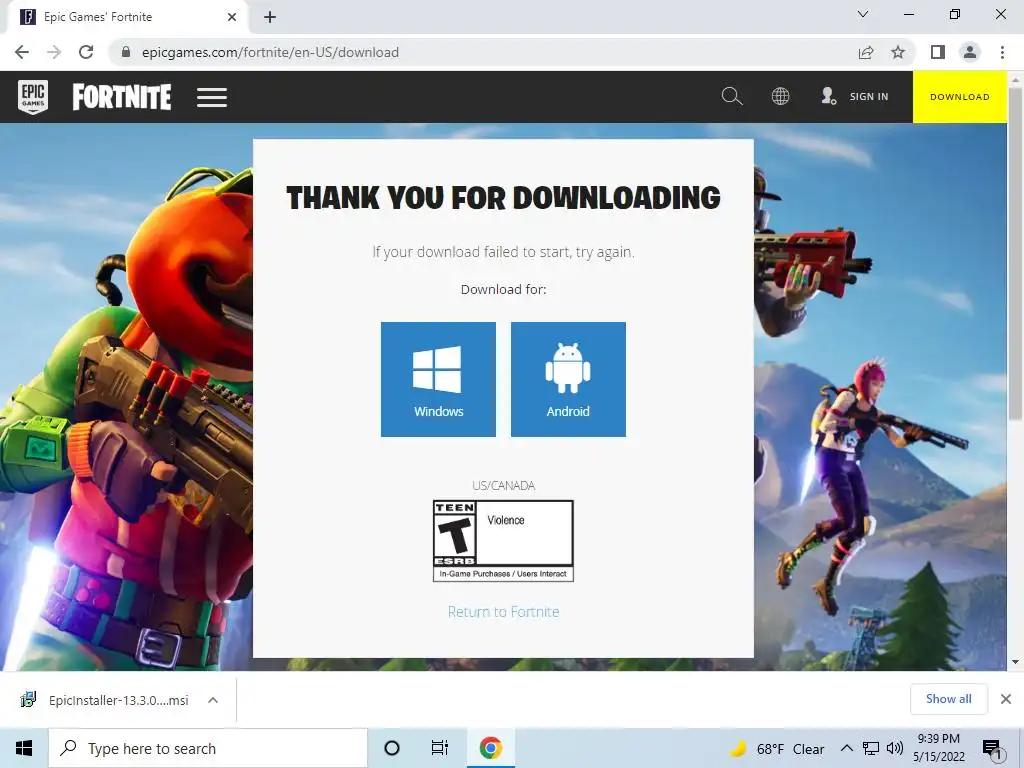The height and width of the screenshot is (768, 1024).
Task: Open the weather 68°F Clear widget
Action: click(x=777, y=748)
